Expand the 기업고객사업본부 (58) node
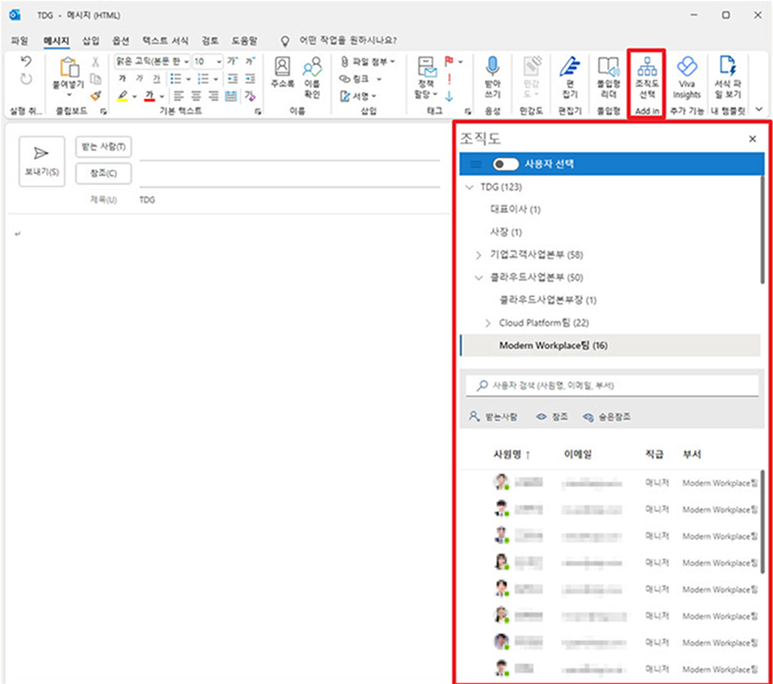This screenshot has width=773, height=684. point(478,255)
